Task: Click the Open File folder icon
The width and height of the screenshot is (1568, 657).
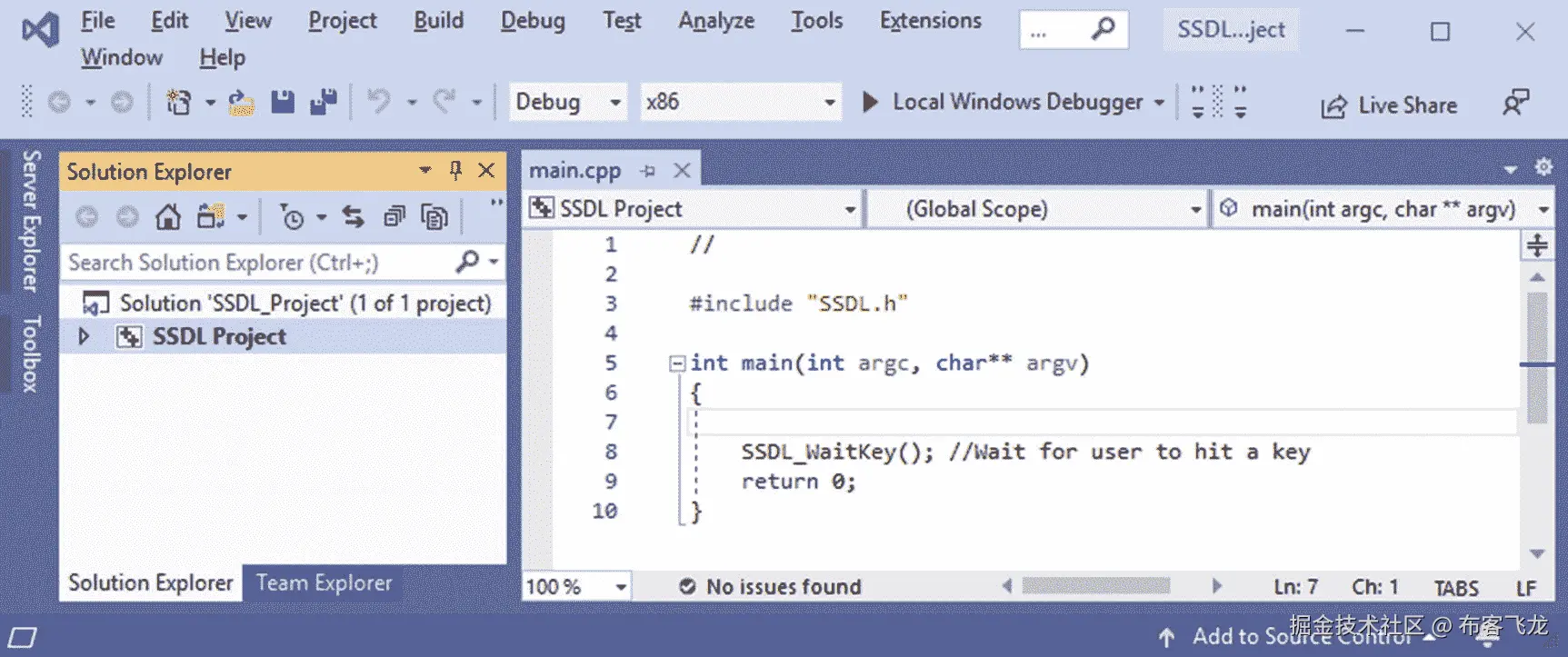Action: tap(241, 102)
